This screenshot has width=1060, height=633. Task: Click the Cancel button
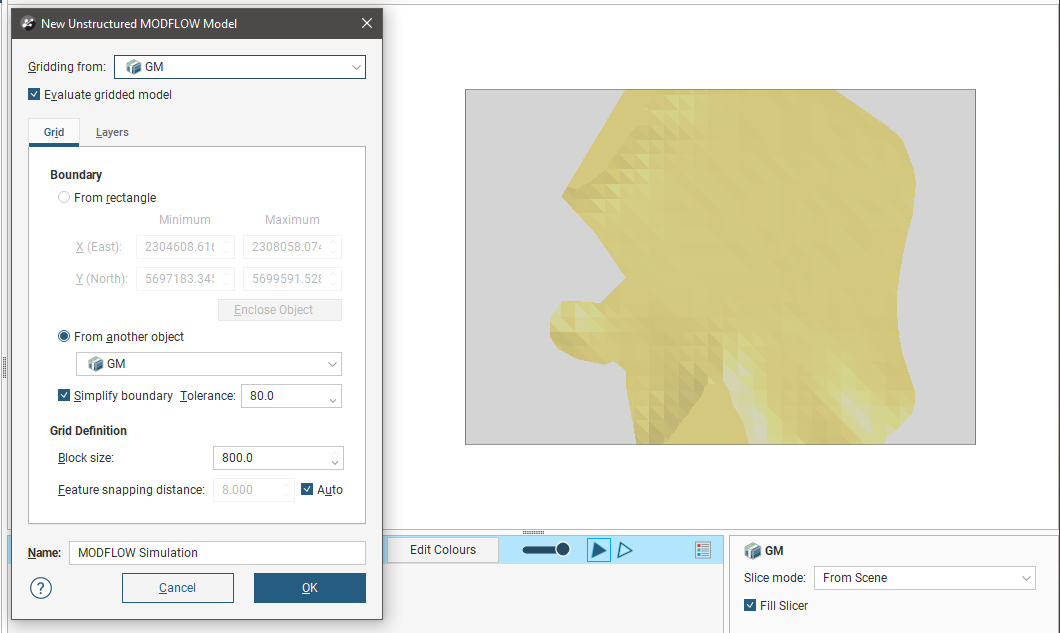(x=177, y=588)
